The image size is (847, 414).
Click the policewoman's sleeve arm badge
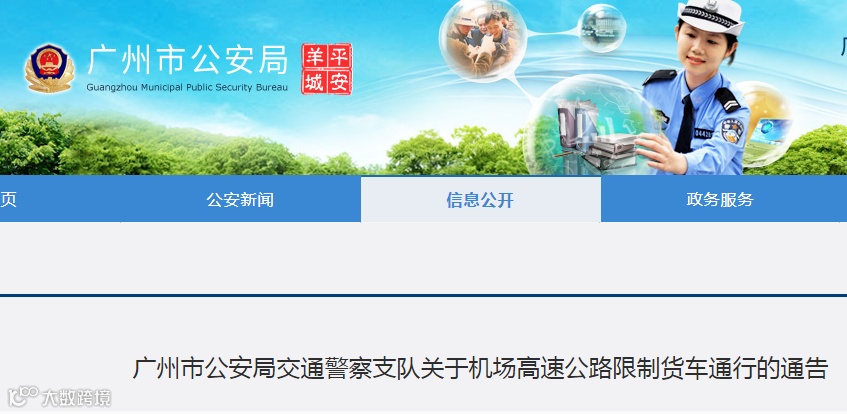coord(732,131)
